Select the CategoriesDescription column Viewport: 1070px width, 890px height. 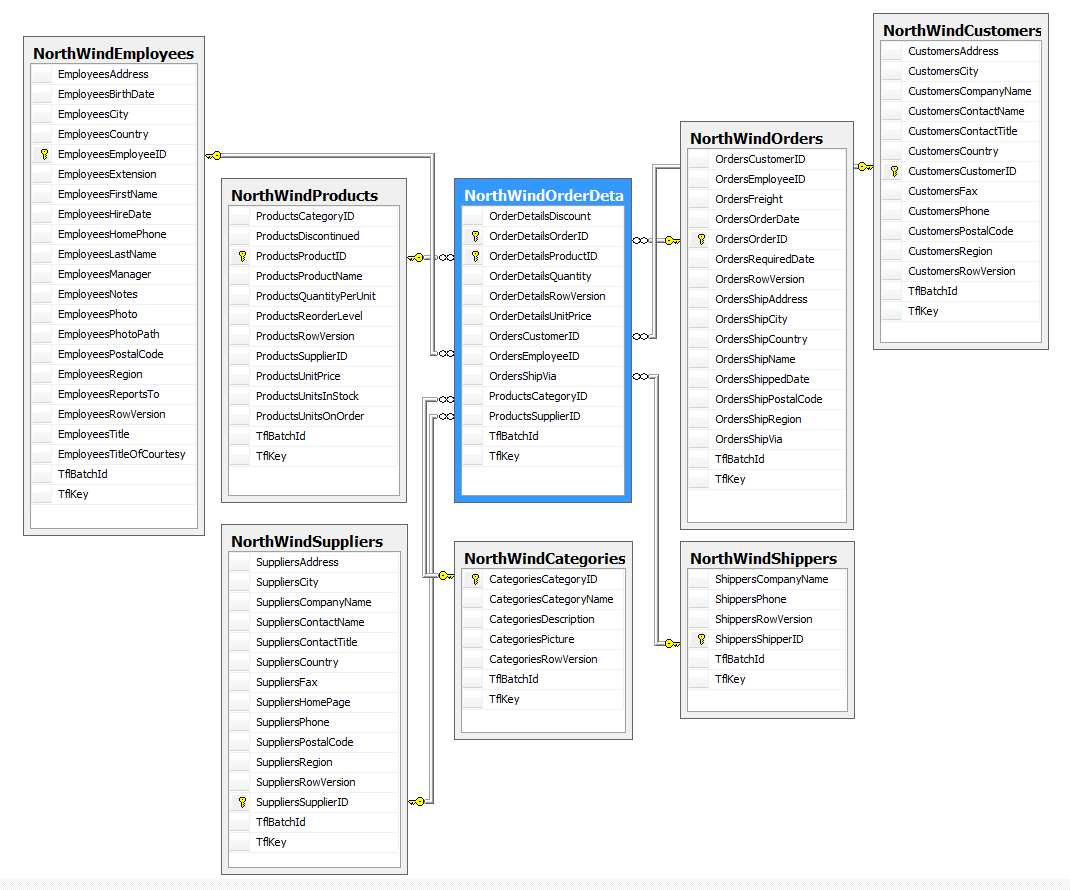click(x=543, y=620)
